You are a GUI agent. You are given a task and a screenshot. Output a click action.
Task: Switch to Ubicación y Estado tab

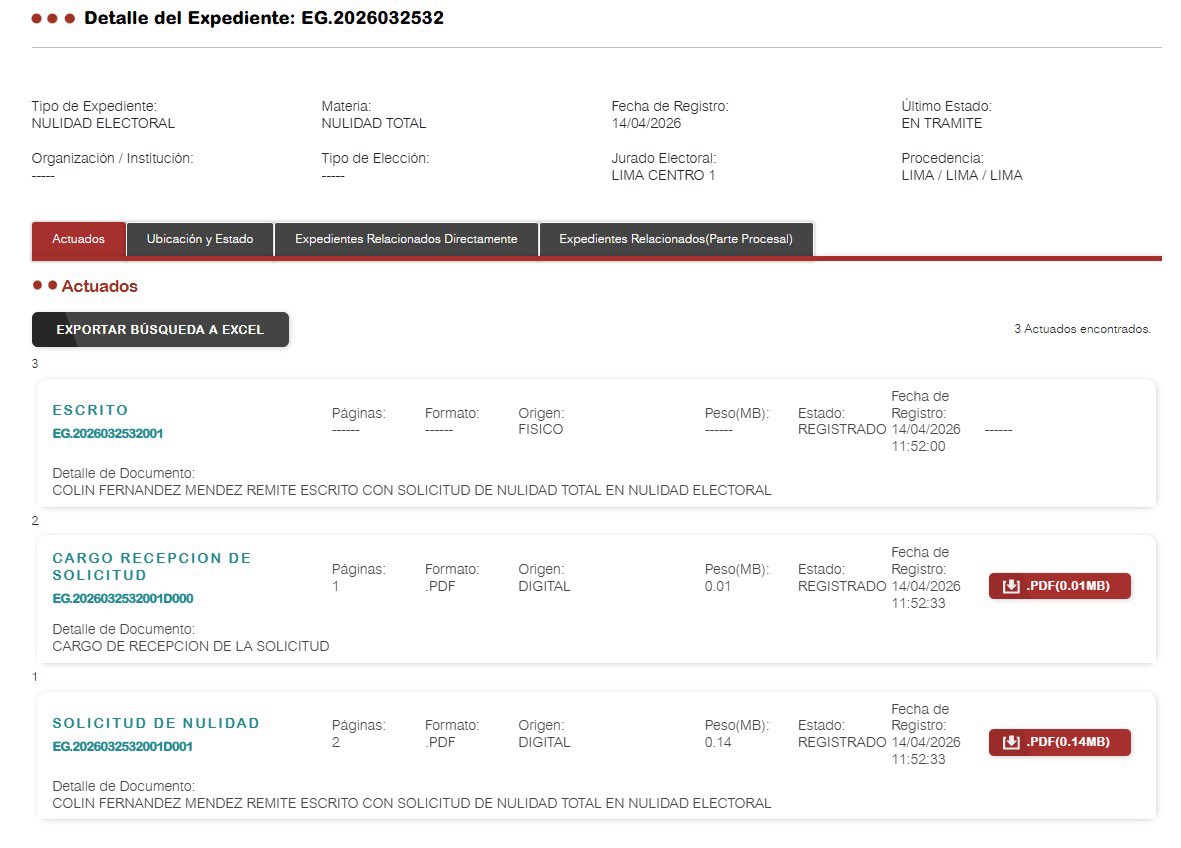200,239
